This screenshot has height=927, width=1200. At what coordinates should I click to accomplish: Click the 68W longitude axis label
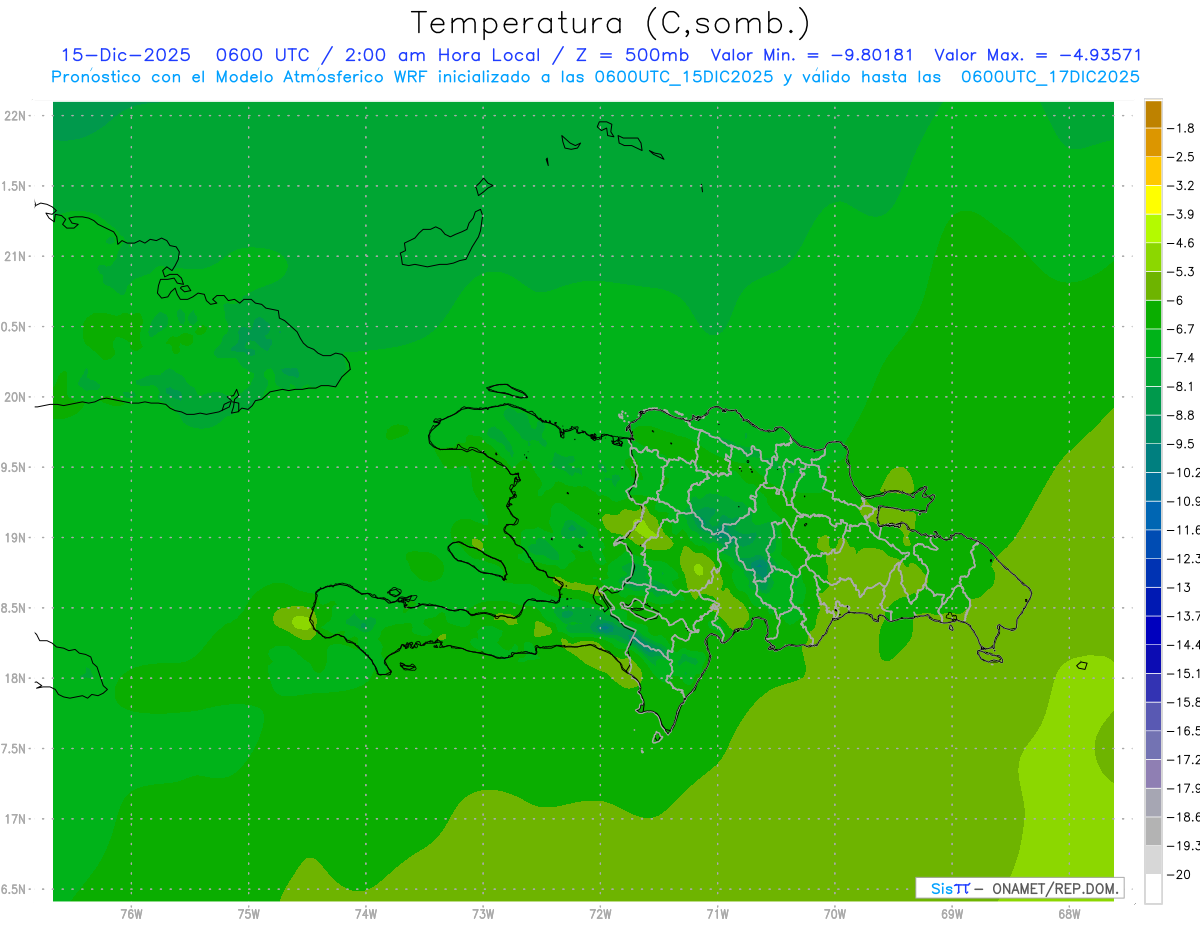[x=1069, y=914]
